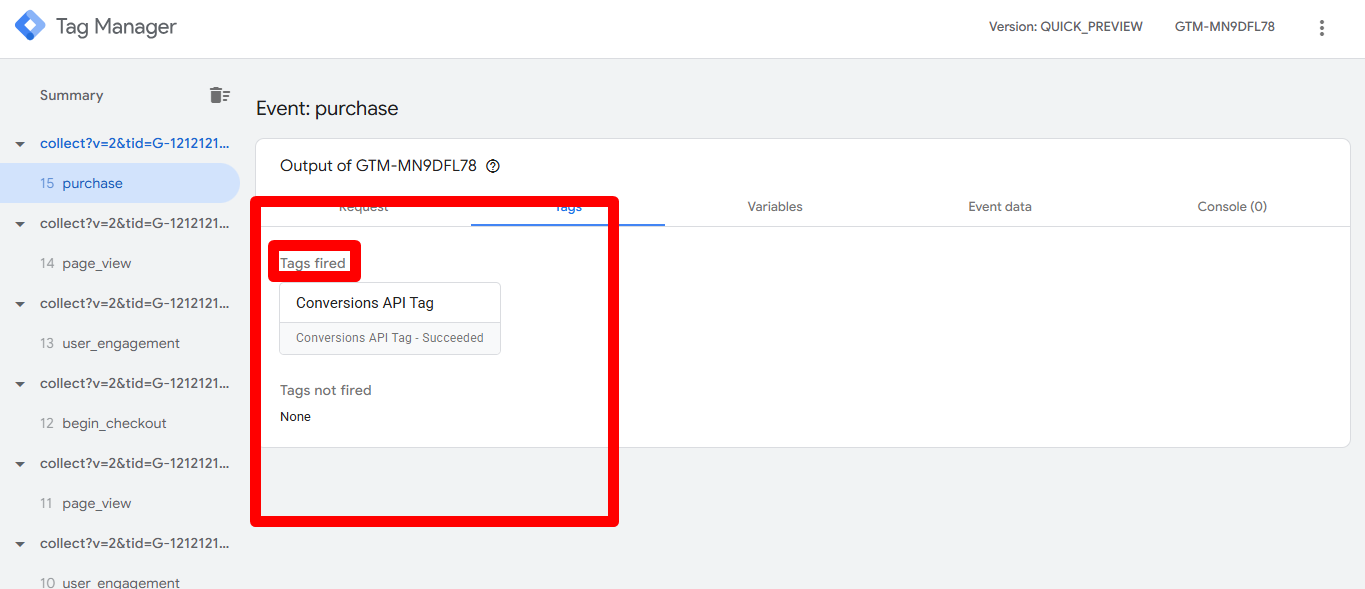
Task: Open the three-dot overflow menu
Action: tap(1322, 27)
